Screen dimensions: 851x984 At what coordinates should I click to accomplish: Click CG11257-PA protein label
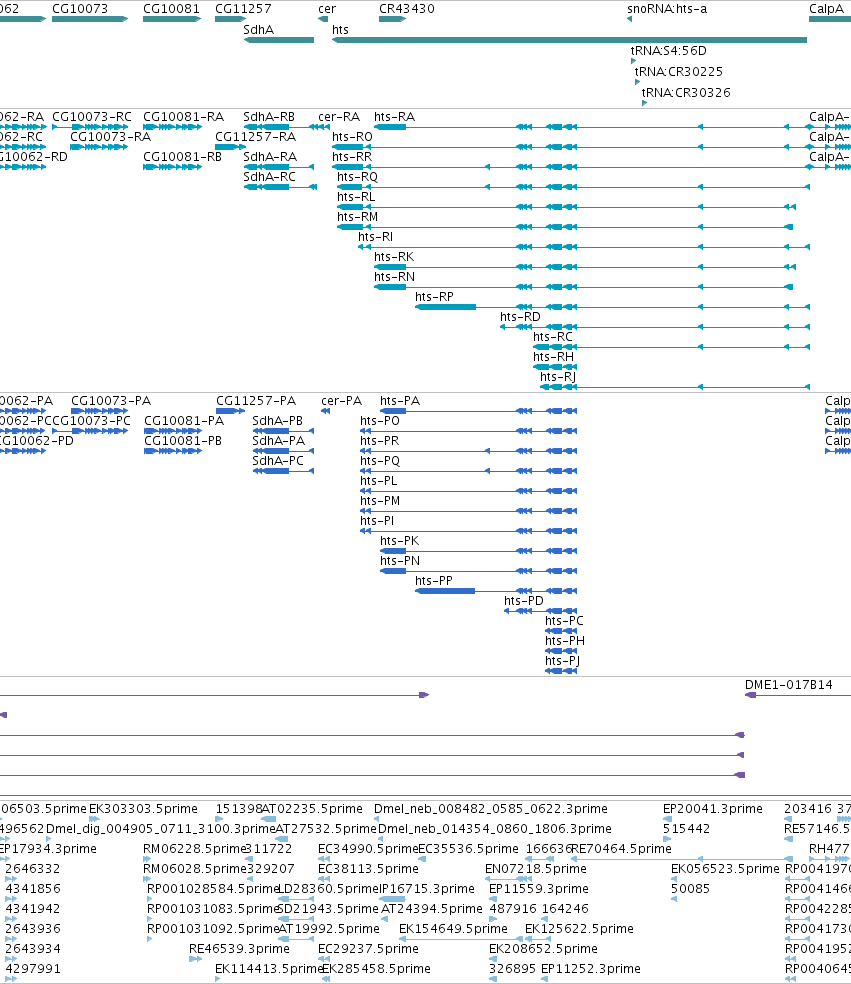click(256, 401)
